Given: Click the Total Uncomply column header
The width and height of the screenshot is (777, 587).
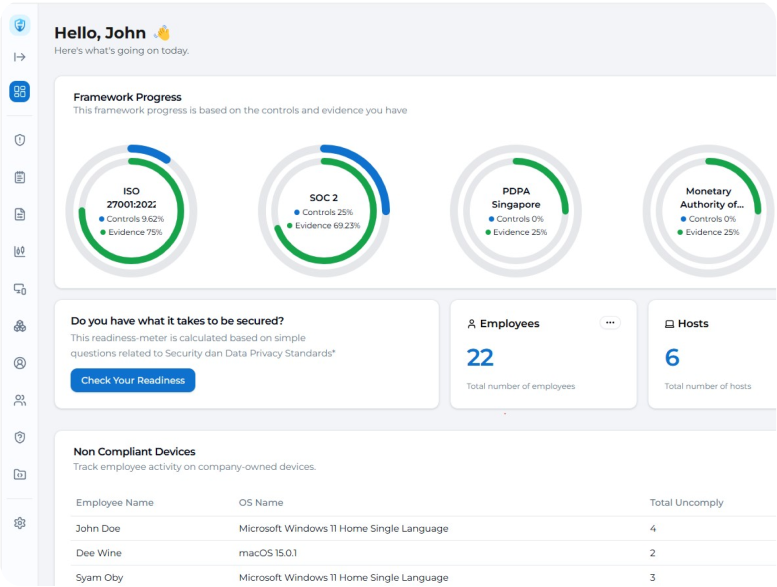Looking at the screenshot, I should (686, 502).
